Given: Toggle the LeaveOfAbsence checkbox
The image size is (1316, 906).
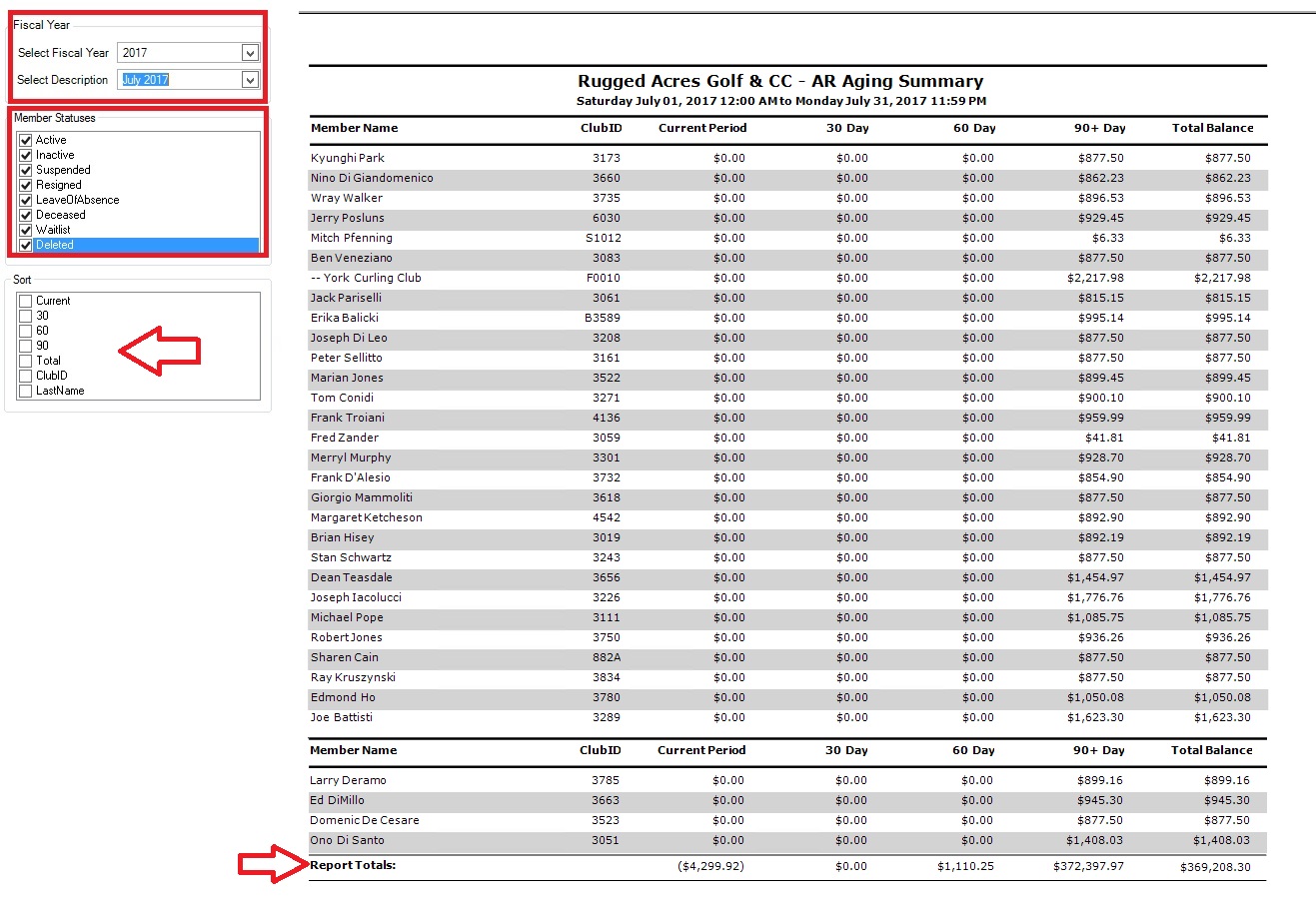Looking at the screenshot, I should point(26,201).
